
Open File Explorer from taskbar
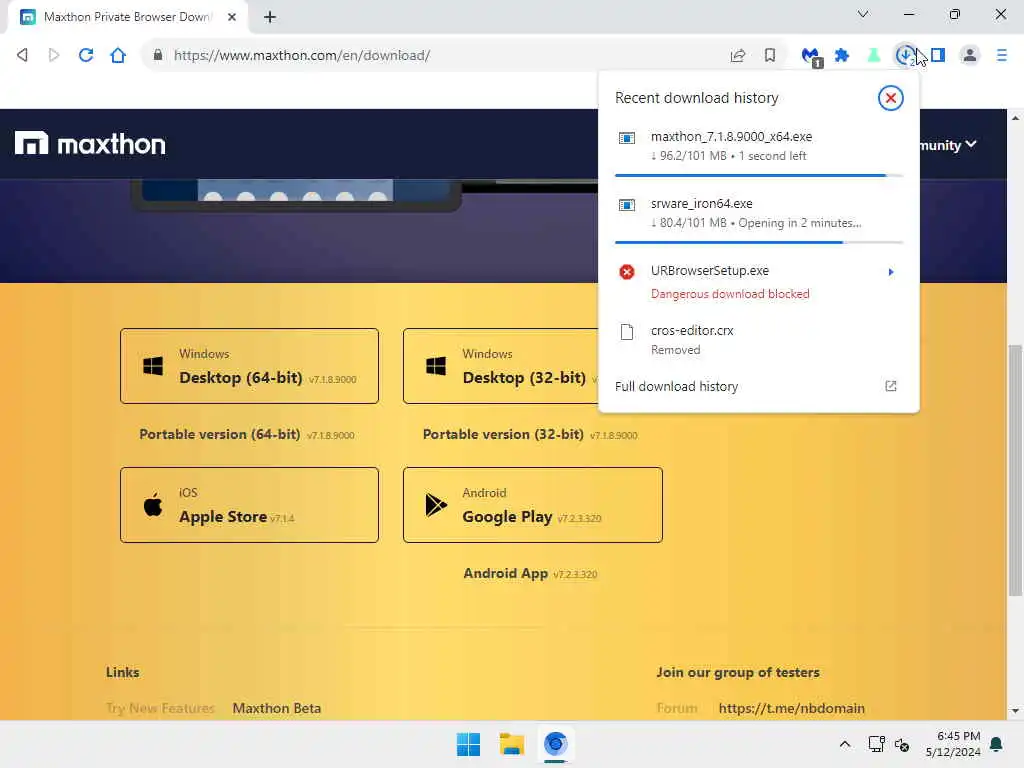512,744
